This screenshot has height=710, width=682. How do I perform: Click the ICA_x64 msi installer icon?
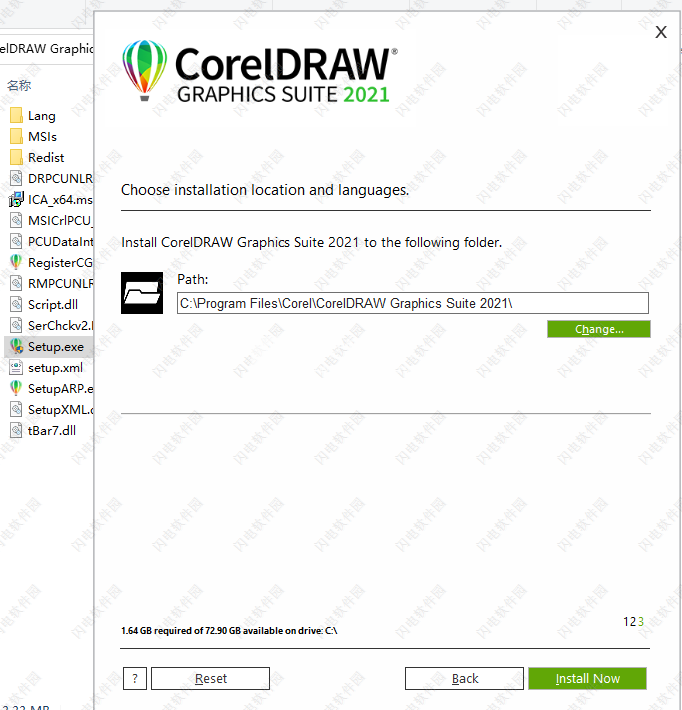click(x=16, y=199)
